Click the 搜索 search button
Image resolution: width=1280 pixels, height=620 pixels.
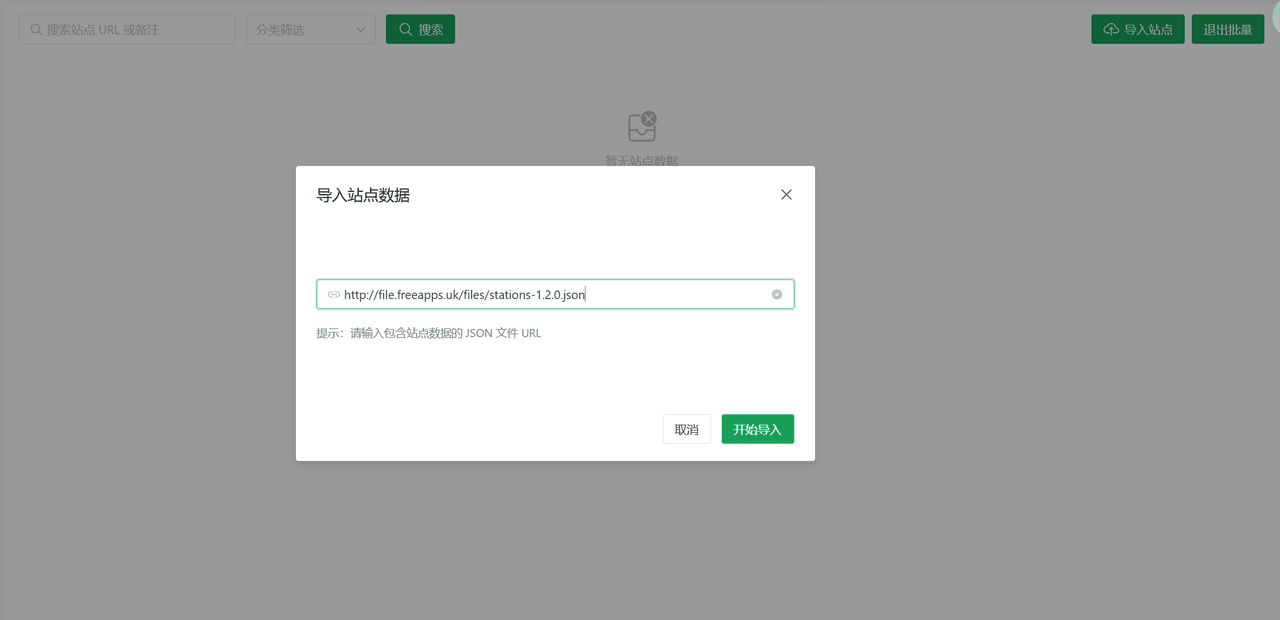click(x=420, y=29)
